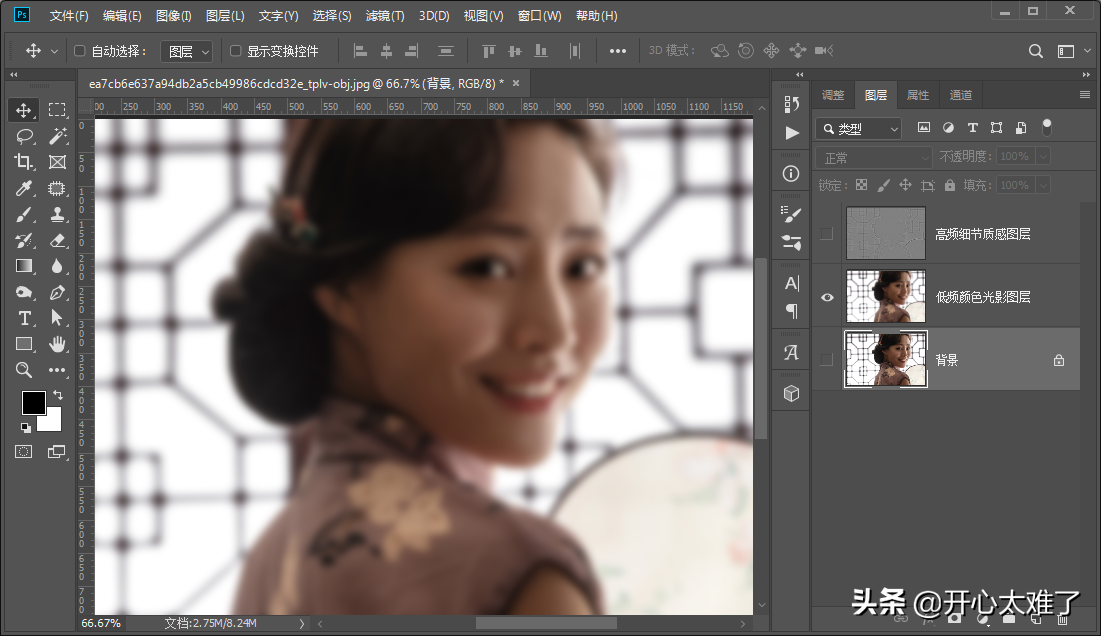
Task: Toggle lock image pixels brush icon
Action: (x=883, y=185)
